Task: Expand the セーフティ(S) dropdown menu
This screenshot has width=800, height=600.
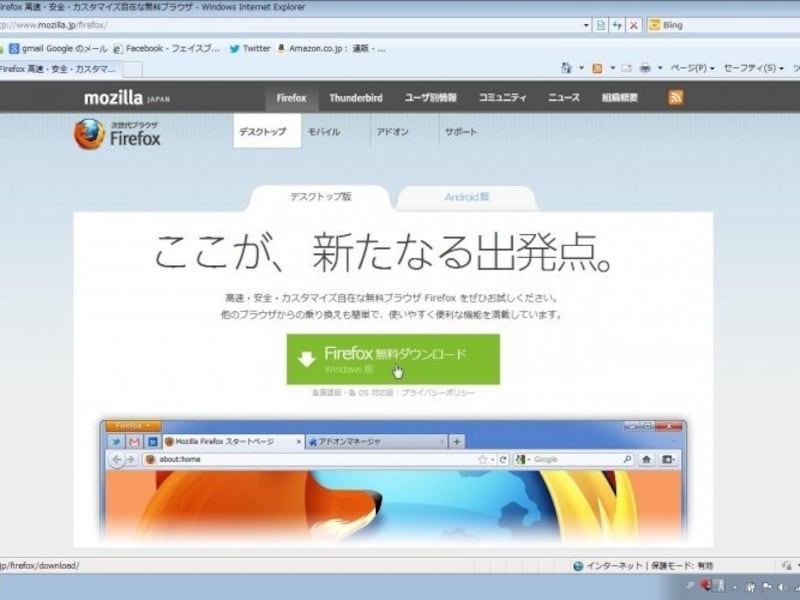Action: pos(747,67)
